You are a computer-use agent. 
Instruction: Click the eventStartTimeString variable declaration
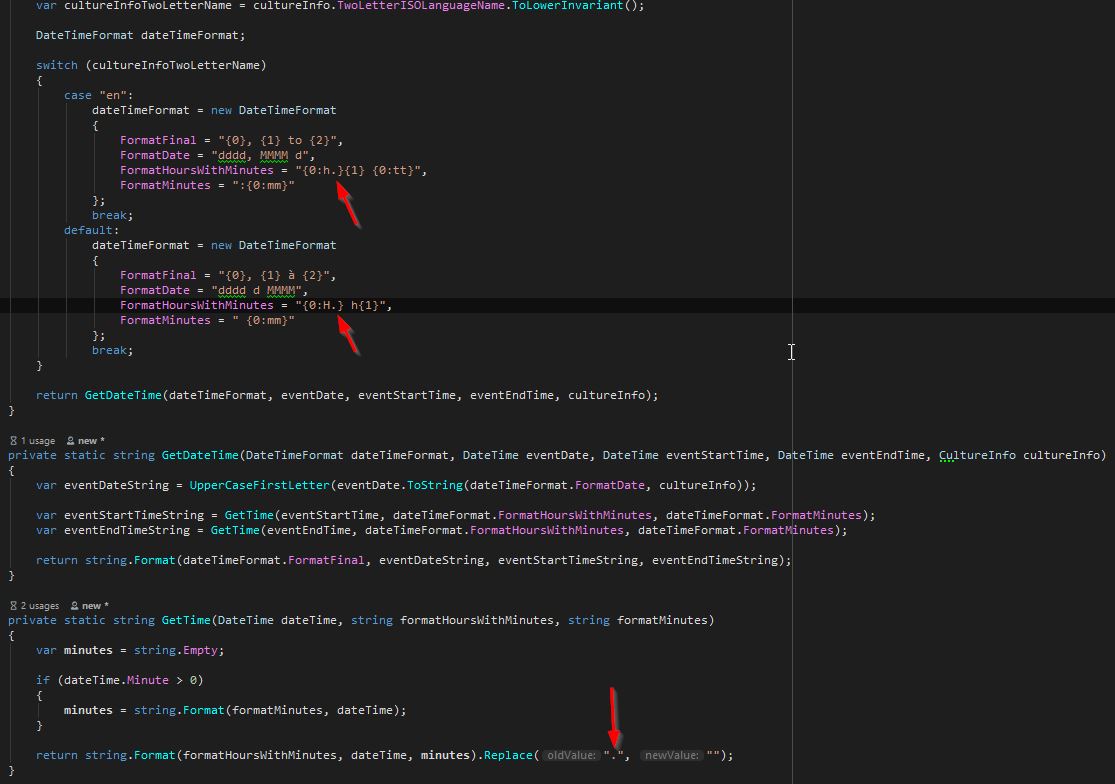(134, 515)
